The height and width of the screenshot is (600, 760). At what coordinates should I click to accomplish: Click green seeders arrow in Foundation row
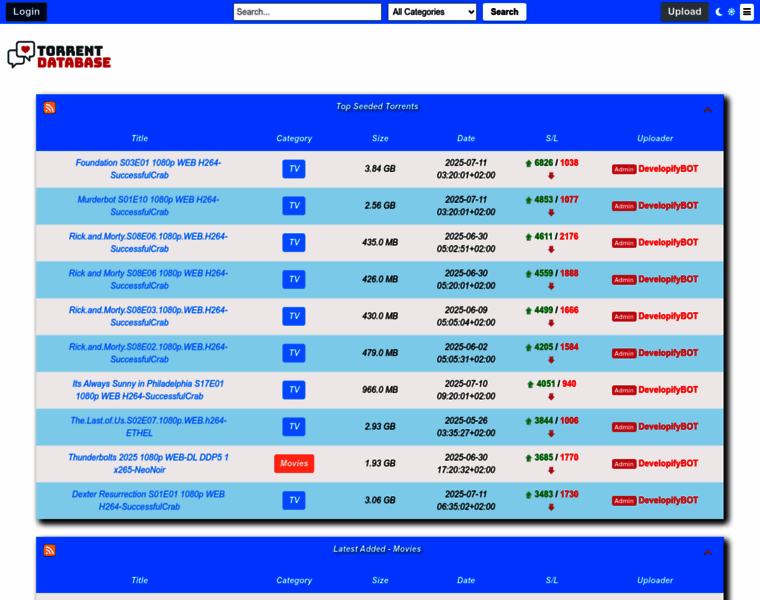[x=528, y=163]
